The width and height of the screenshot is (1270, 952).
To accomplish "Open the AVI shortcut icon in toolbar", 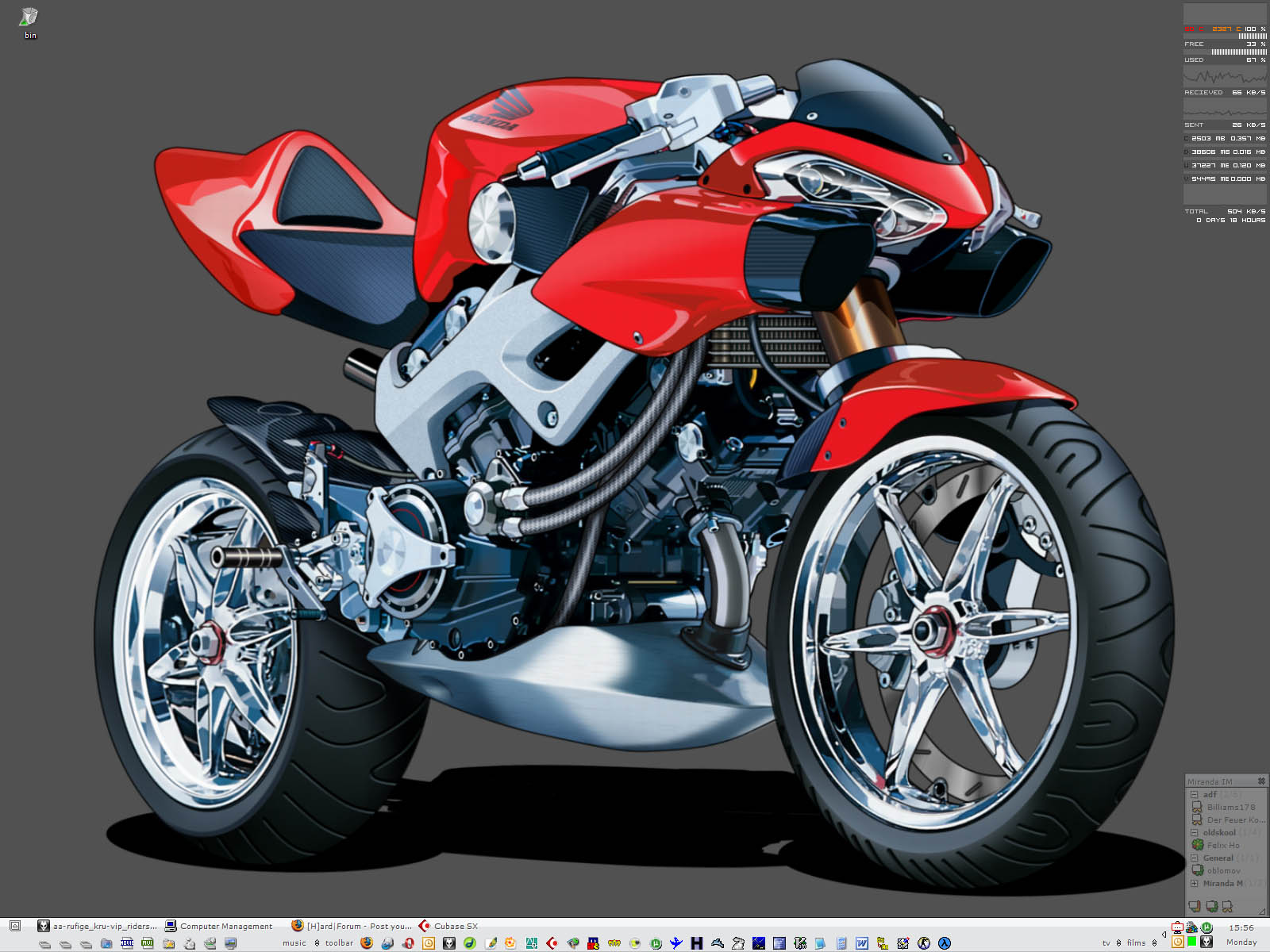I will (147, 942).
